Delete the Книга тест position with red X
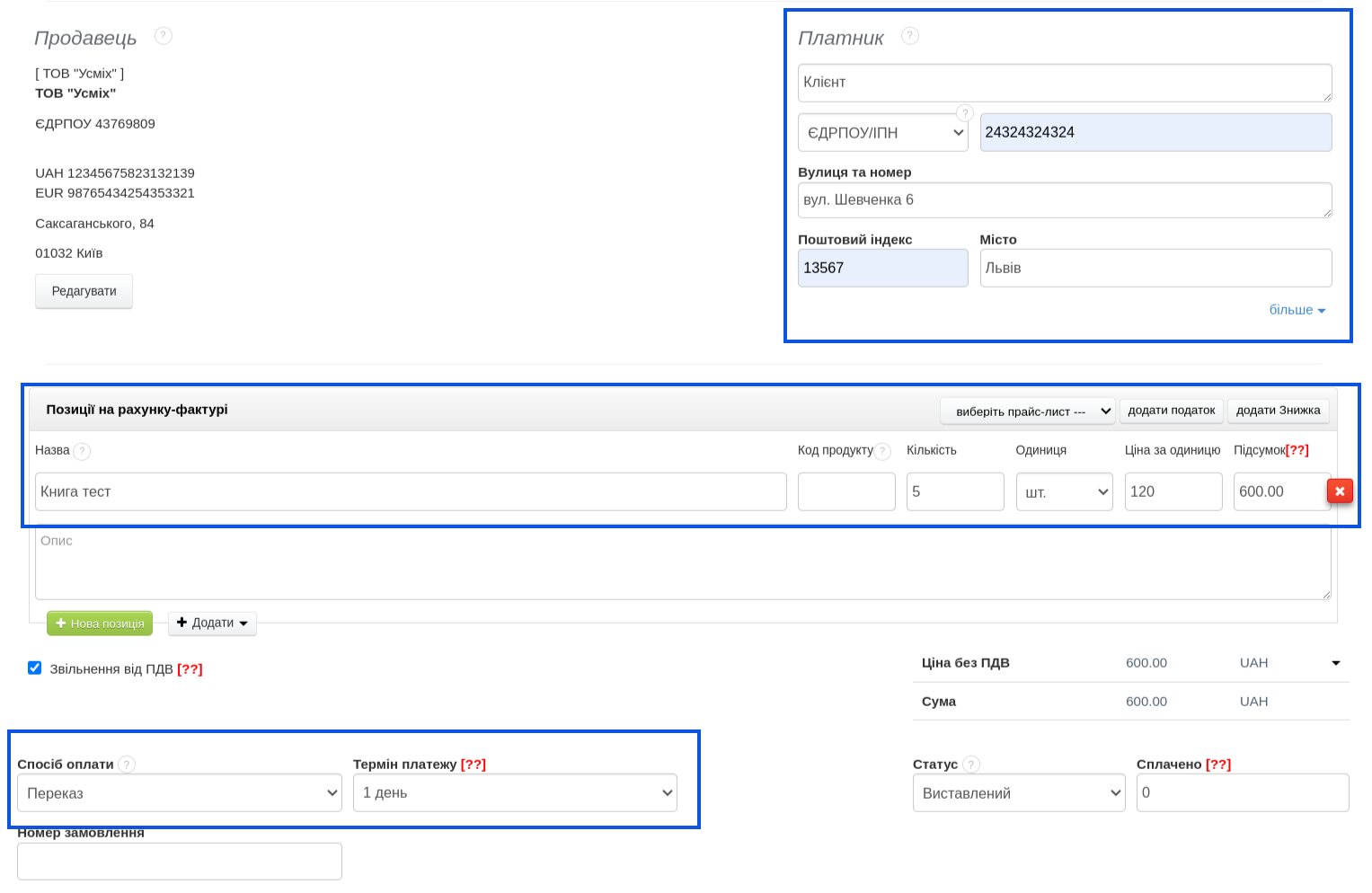Screen dimensions: 1372x893 pyautogui.click(x=1339, y=491)
